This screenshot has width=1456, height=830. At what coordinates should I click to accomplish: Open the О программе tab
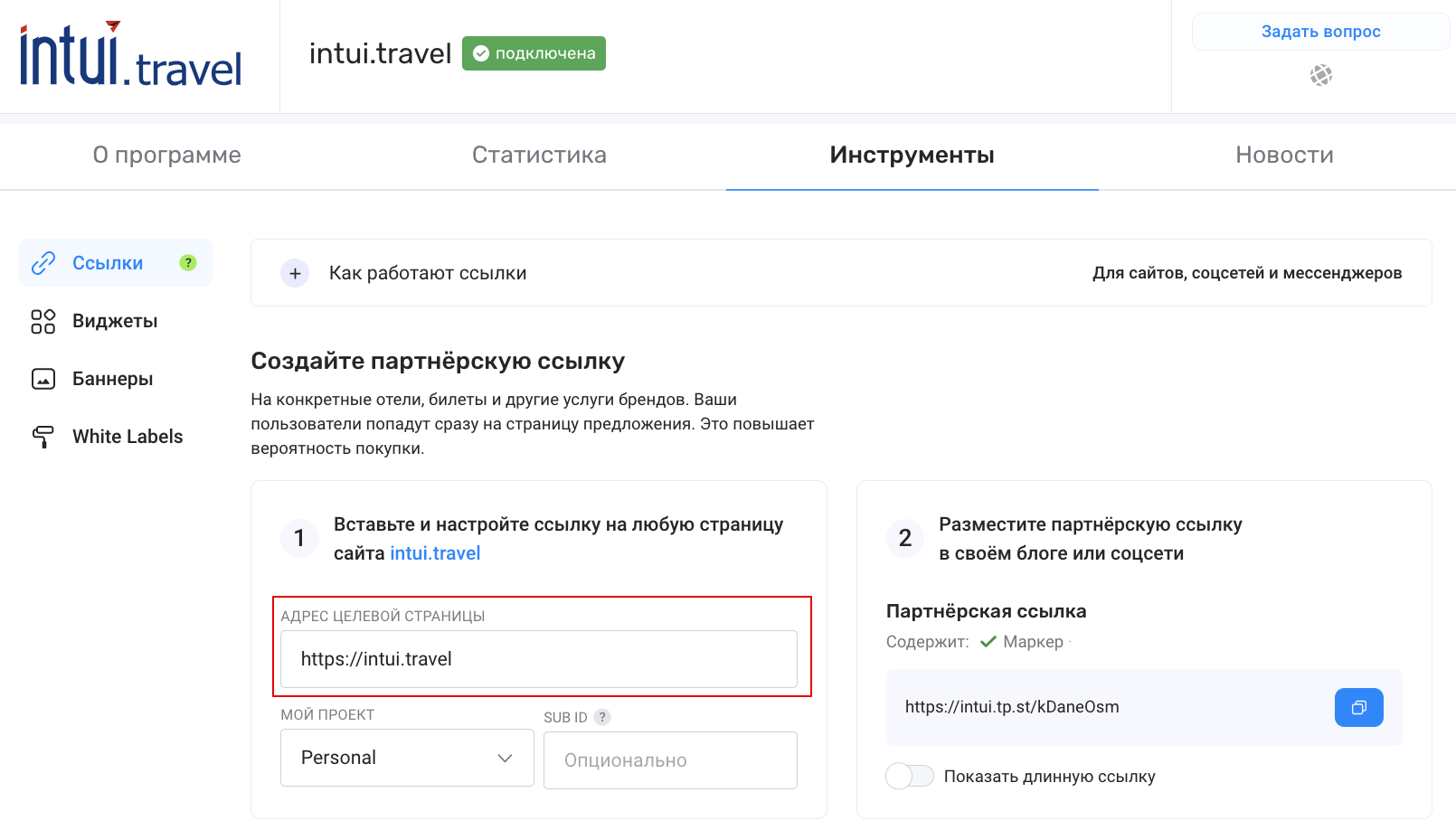pyautogui.click(x=167, y=156)
